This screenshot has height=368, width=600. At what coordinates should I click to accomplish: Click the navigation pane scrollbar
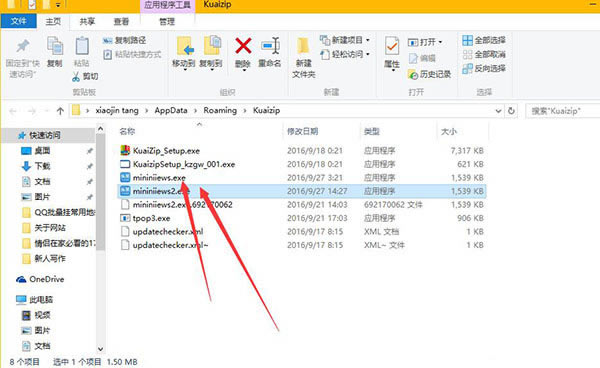[x=100, y=191]
